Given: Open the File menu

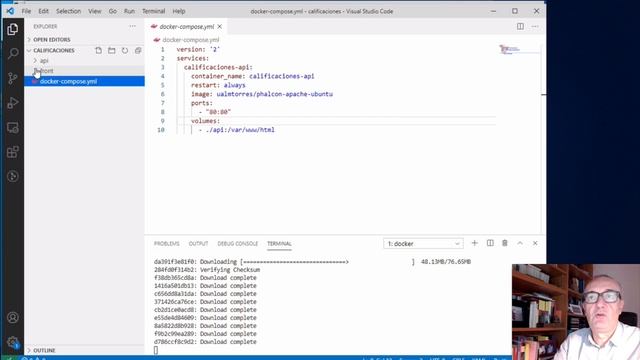Looking at the screenshot, I should click(x=26, y=11).
